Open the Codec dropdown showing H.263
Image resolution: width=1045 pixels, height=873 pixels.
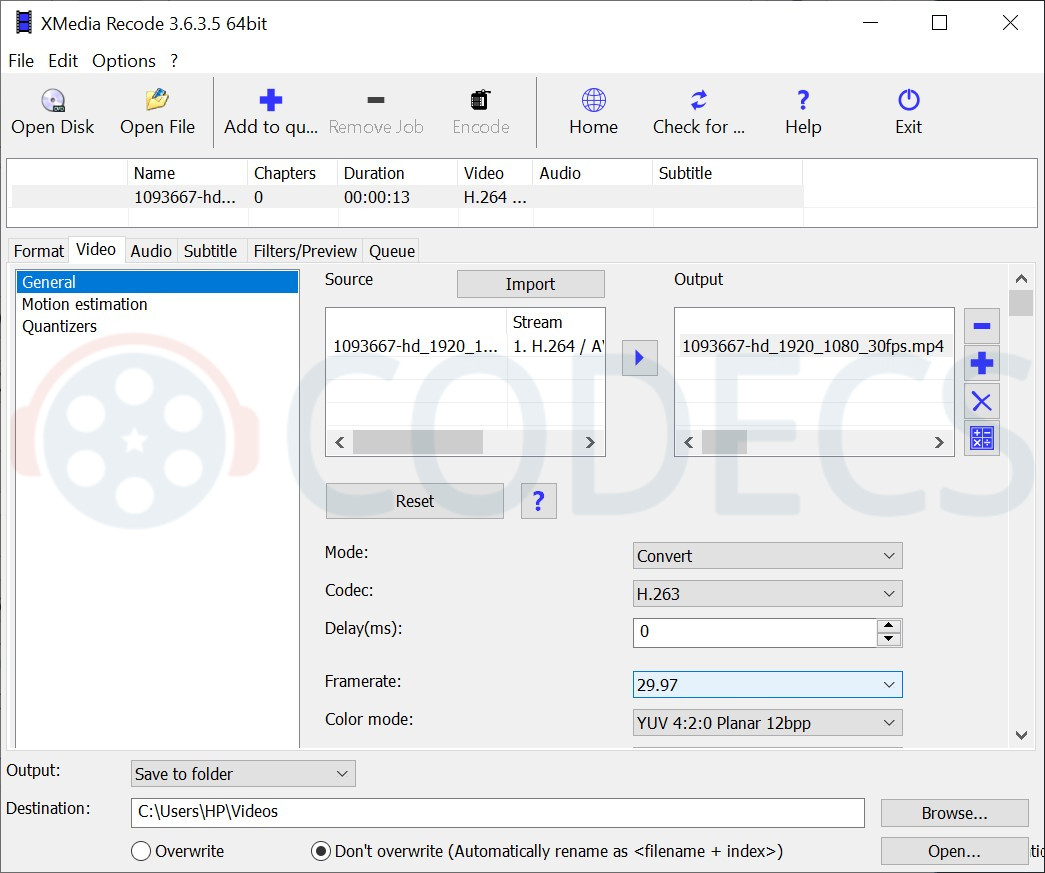(x=767, y=594)
